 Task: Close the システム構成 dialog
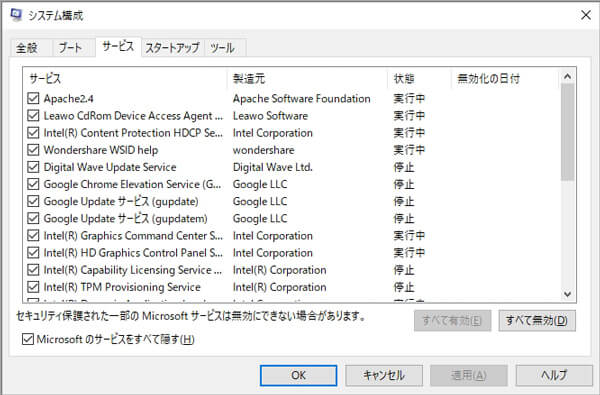tap(585, 15)
